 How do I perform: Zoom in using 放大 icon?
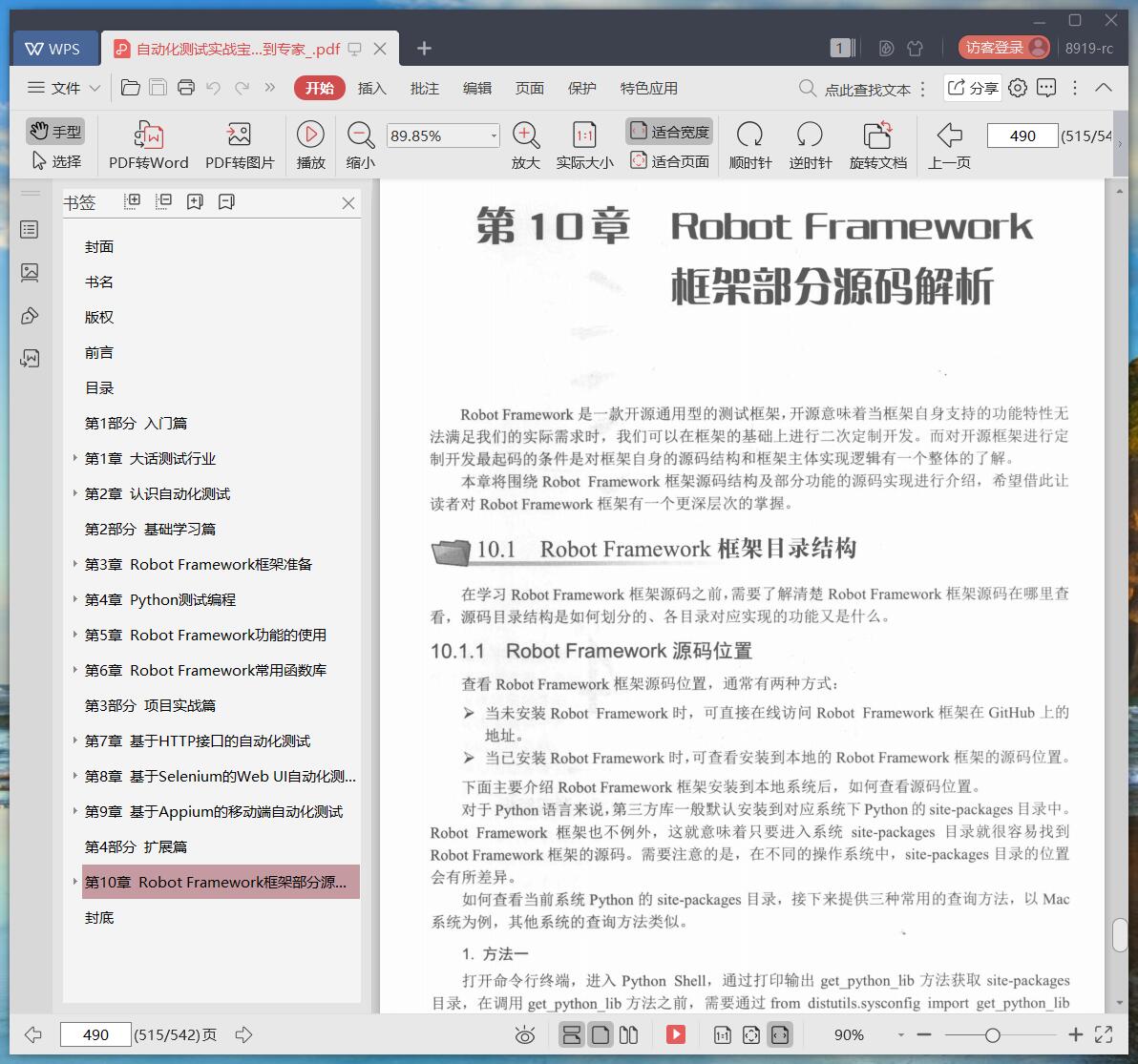[x=525, y=145]
